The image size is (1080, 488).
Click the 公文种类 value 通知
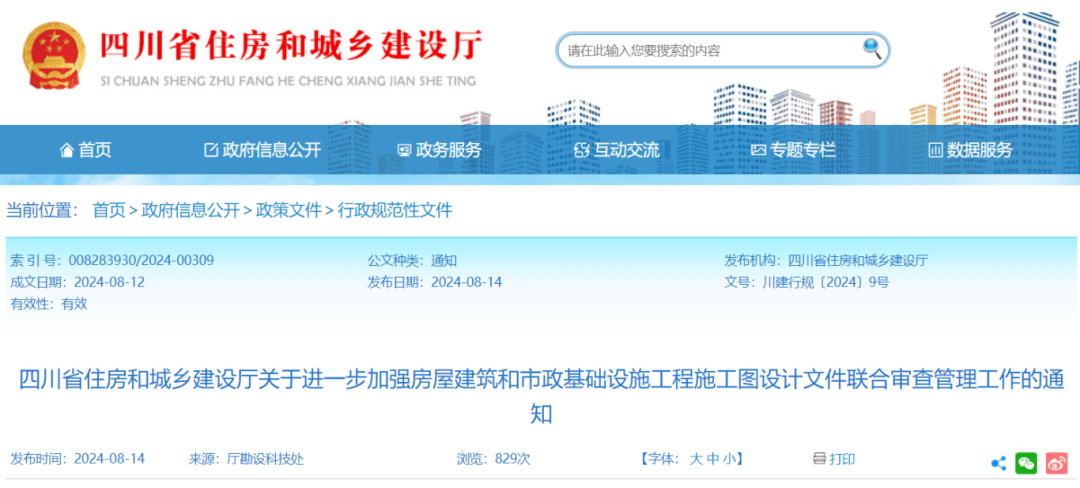point(444,261)
